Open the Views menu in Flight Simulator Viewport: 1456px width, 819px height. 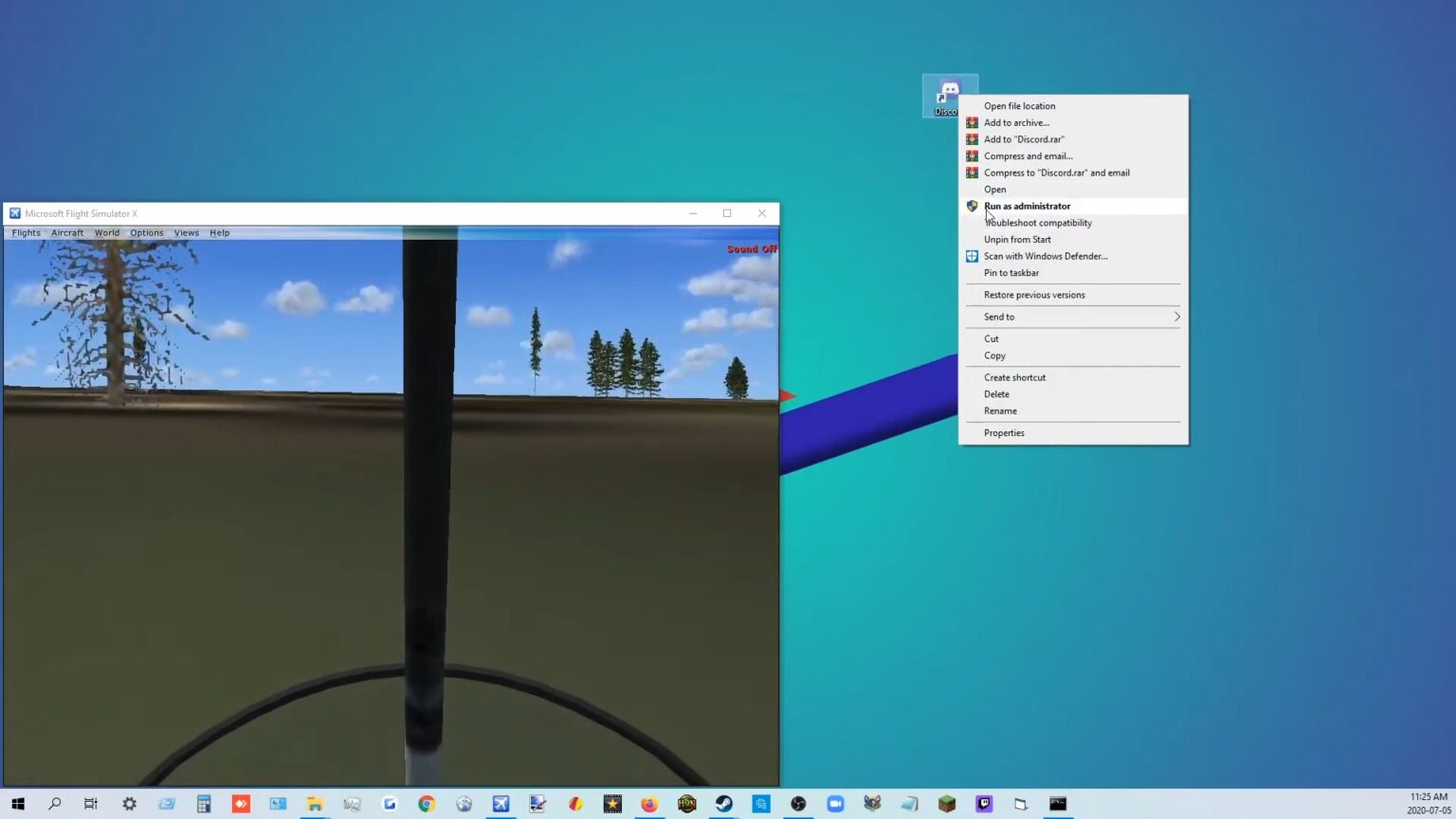click(186, 233)
